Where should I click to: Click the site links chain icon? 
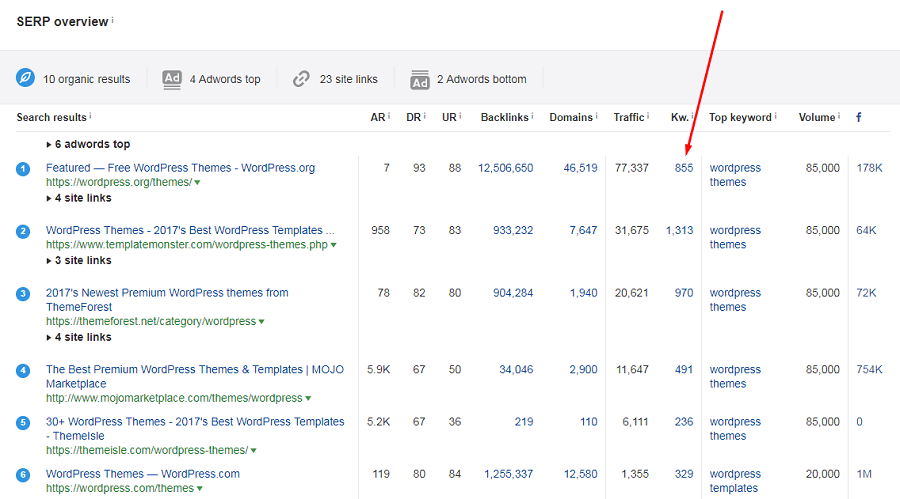[x=301, y=79]
